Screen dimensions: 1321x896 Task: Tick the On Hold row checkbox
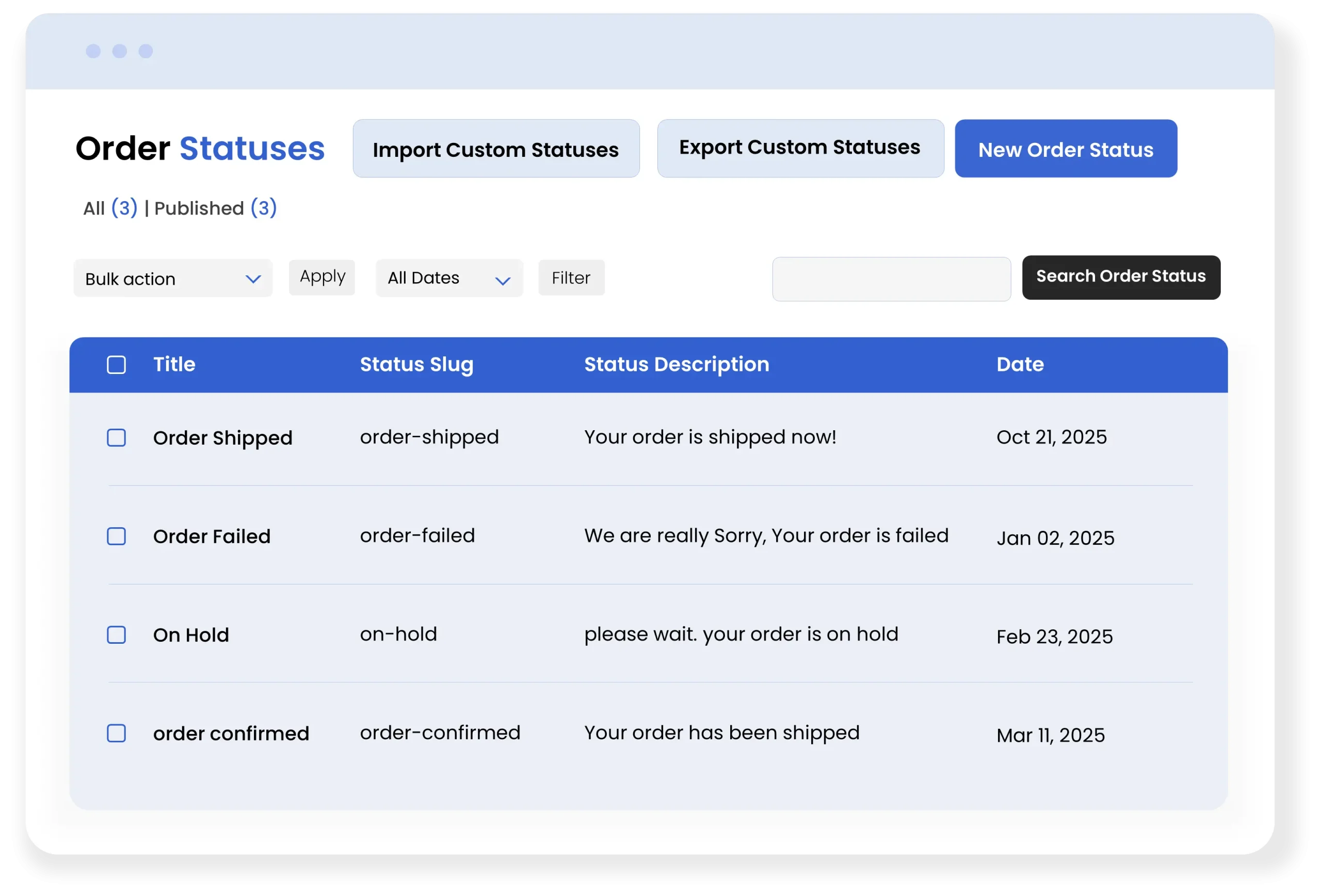[x=117, y=634]
